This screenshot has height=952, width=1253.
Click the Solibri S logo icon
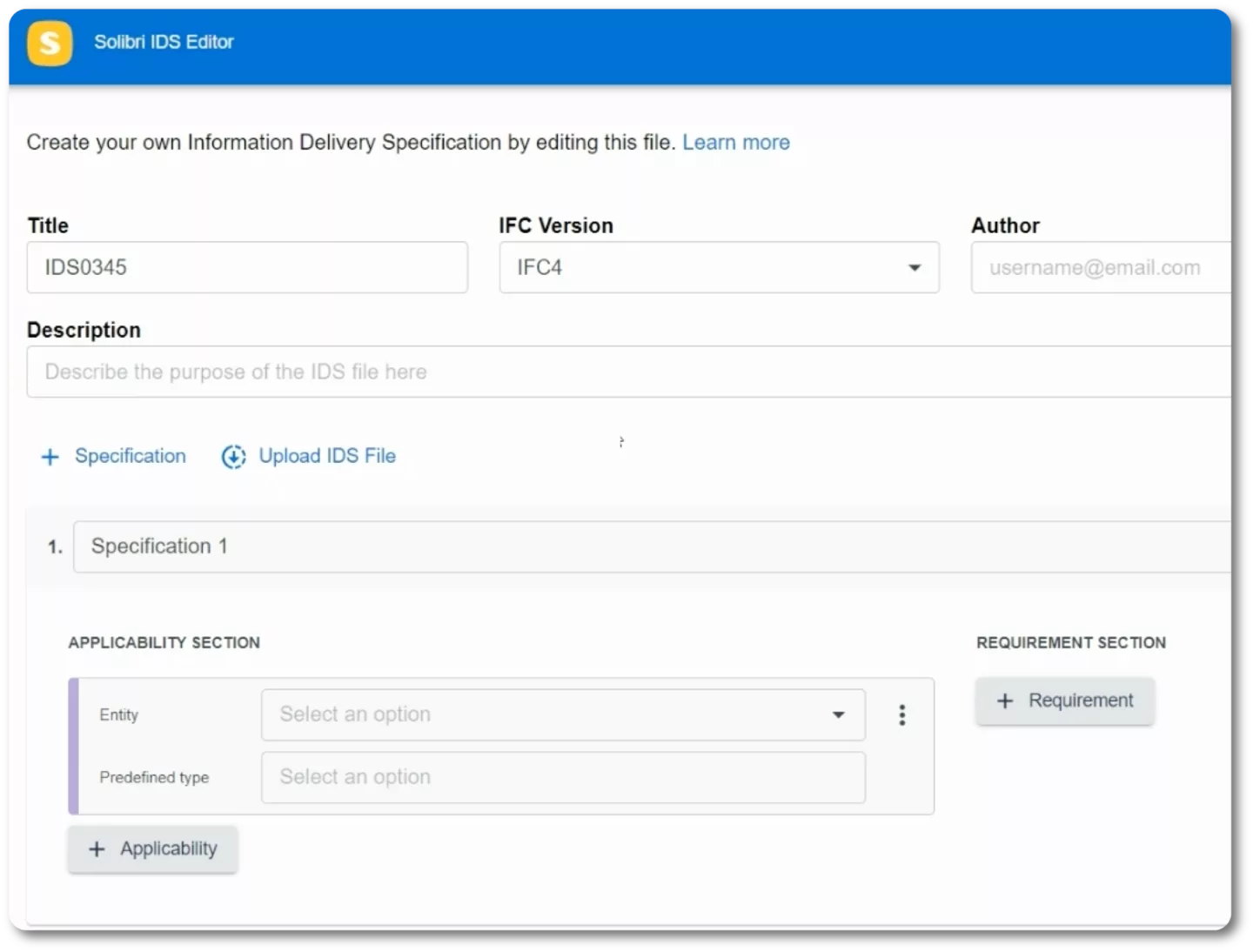50,43
